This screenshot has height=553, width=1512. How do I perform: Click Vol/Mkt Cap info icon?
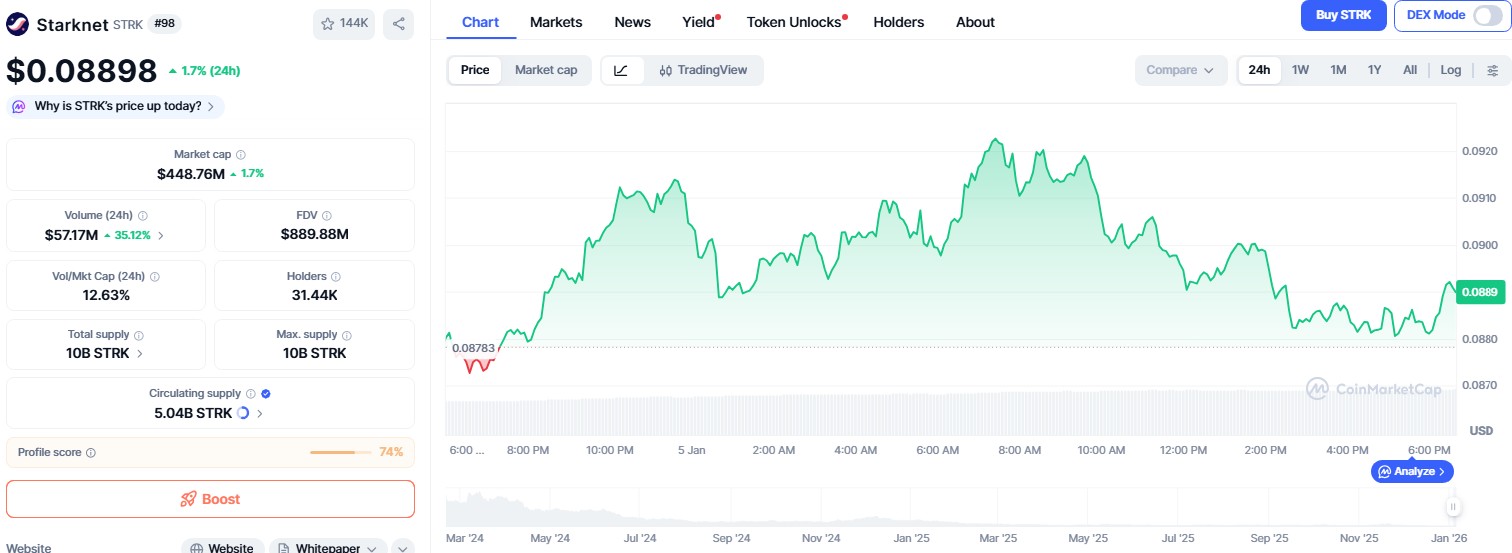click(154, 277)
